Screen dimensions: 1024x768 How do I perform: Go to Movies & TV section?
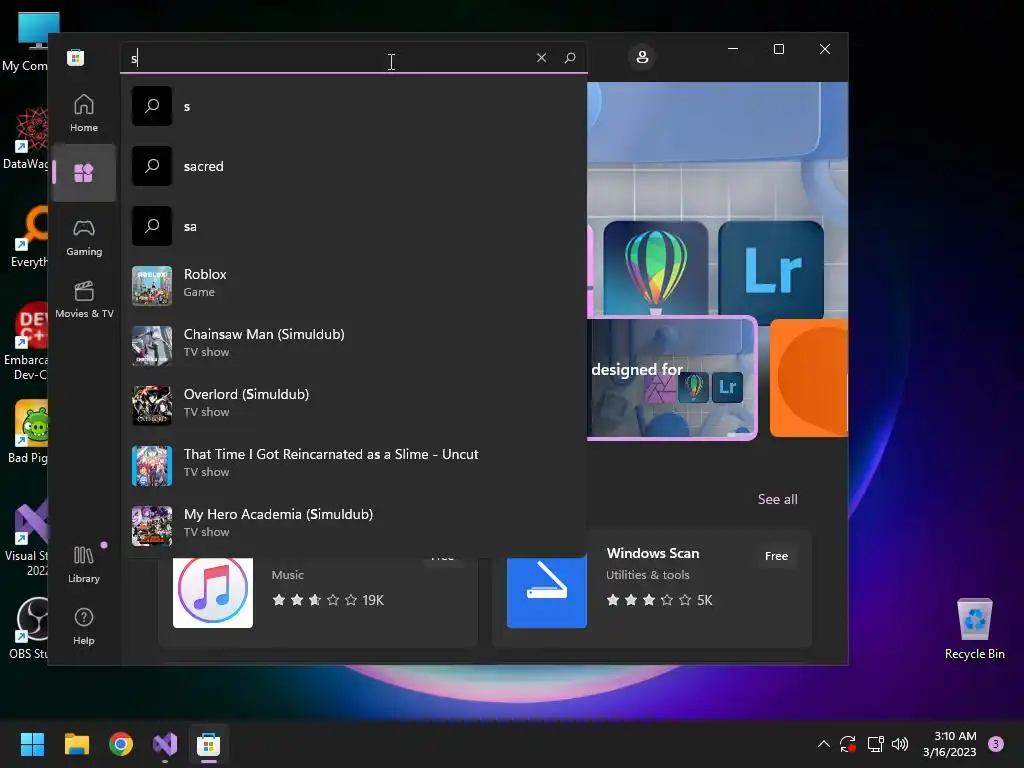tap(84, 299)
